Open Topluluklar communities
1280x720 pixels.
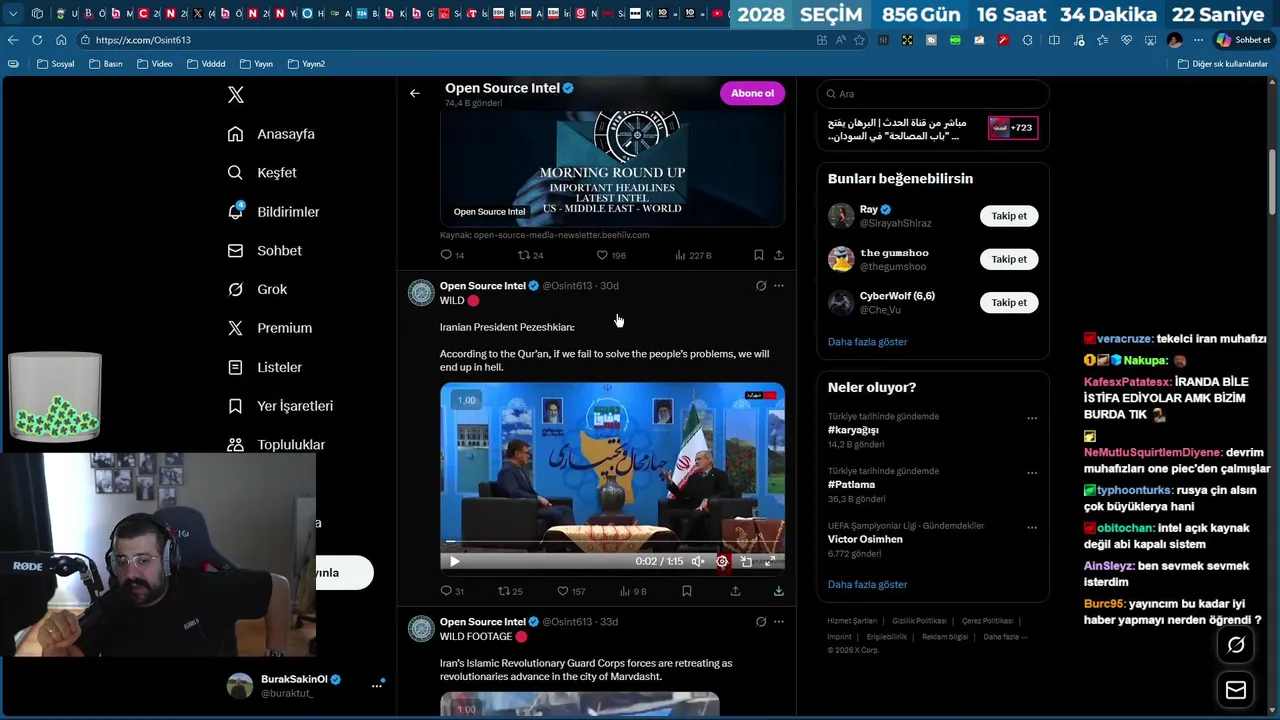[x=277, y=445]
